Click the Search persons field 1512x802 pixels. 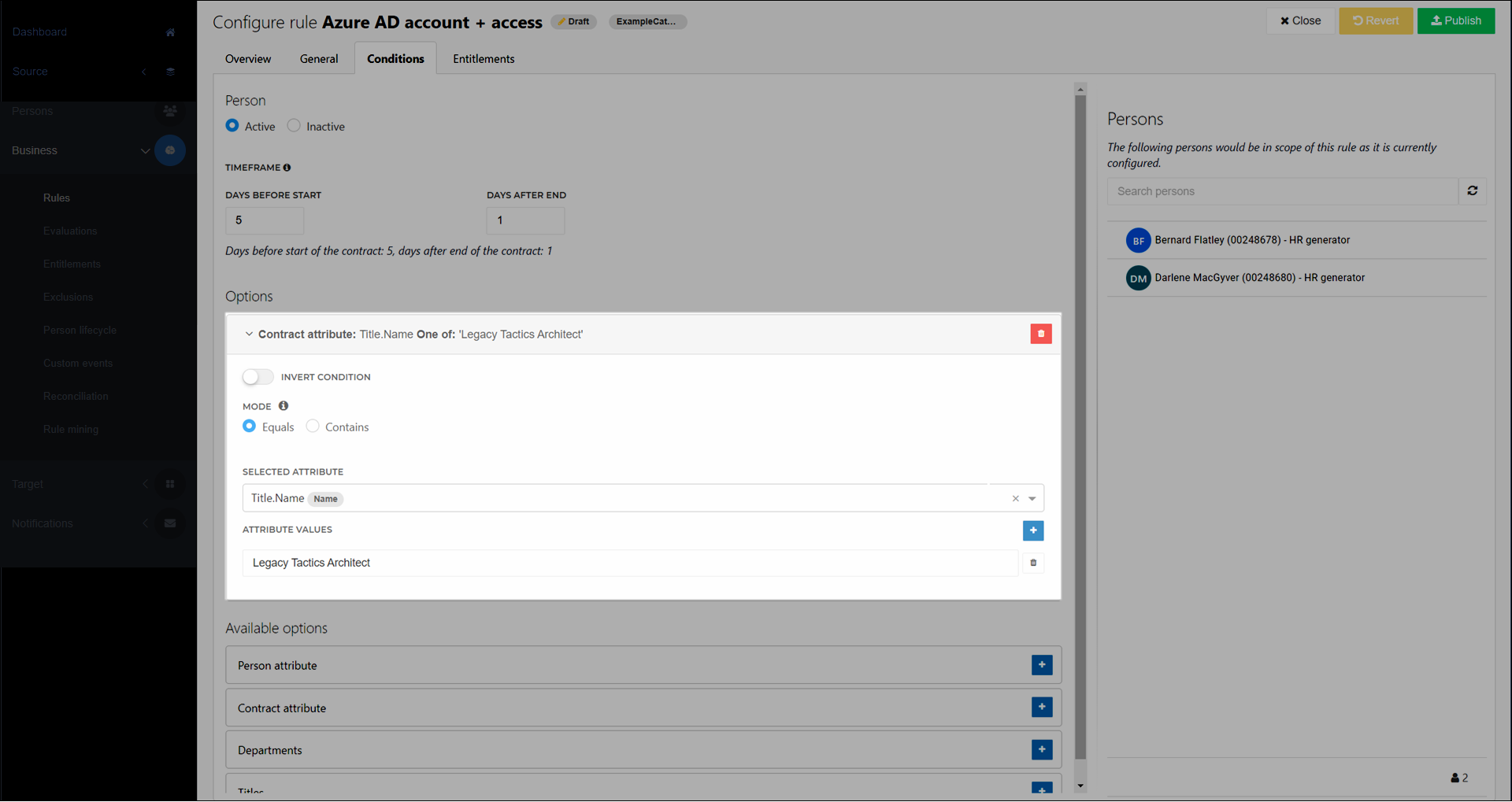coord(1282,191)
